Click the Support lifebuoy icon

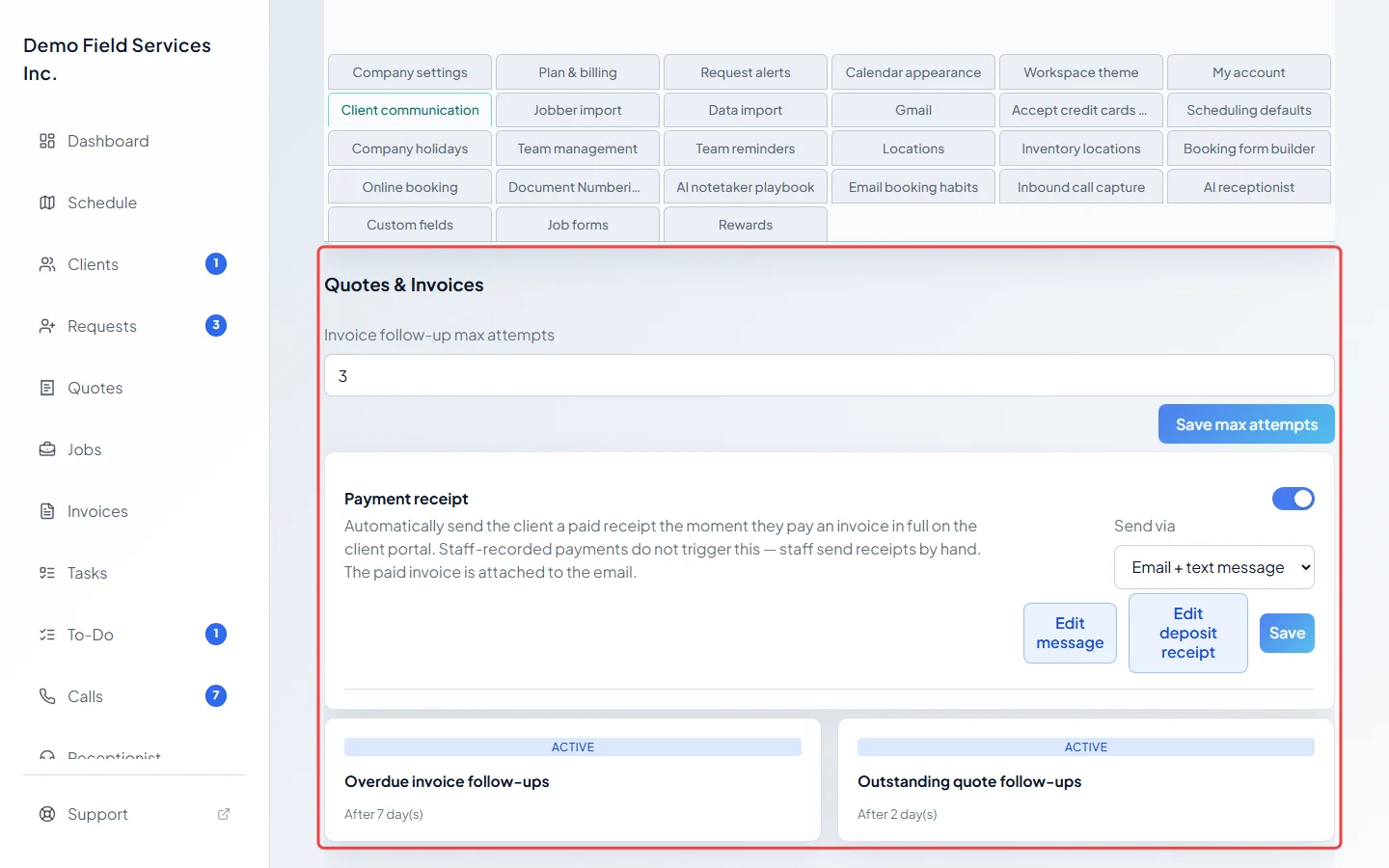(x=47, y=814)
